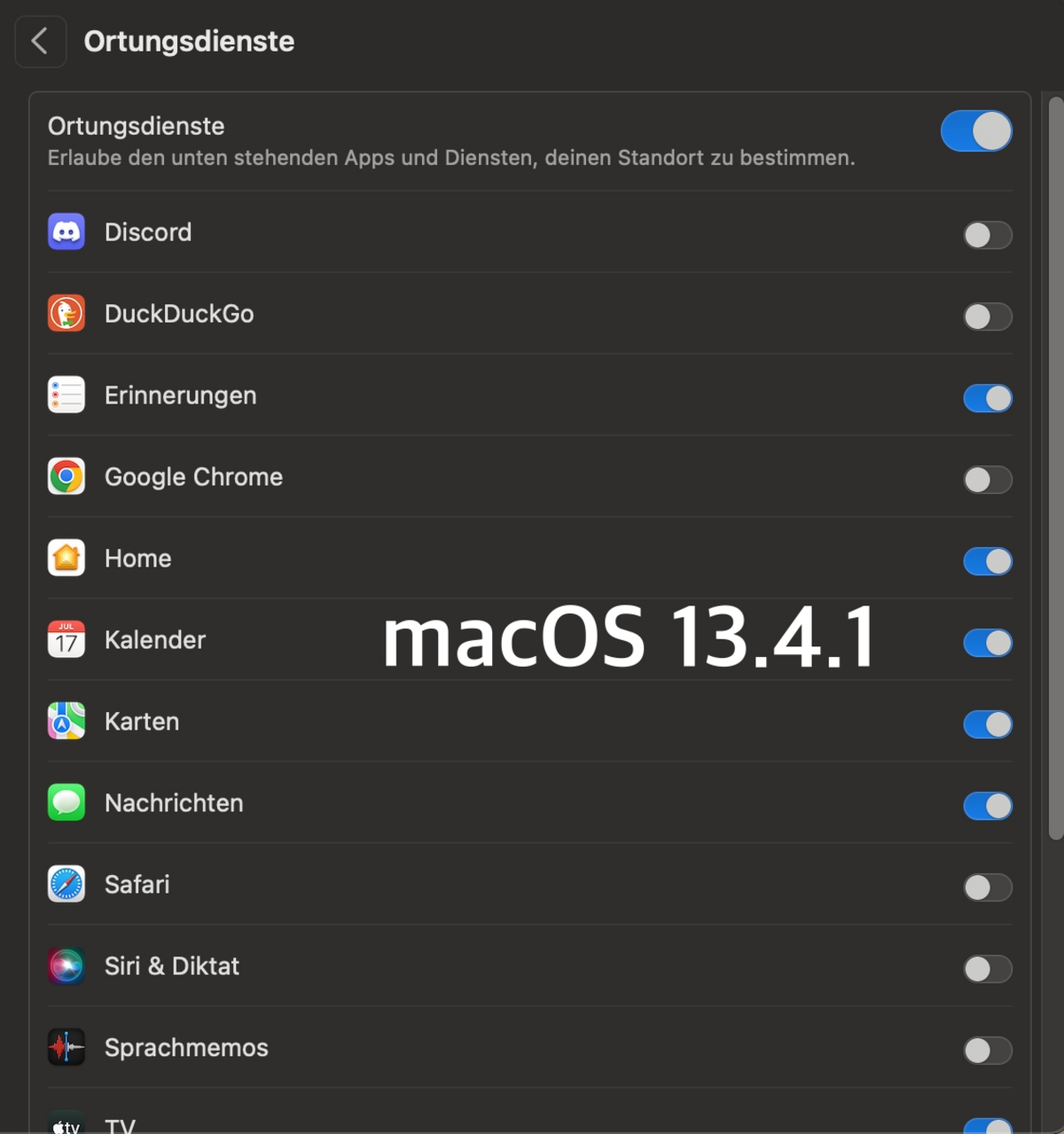The height and width of the screenshot is (1134, 1064).
Task: Select the Erinnerungen label text
Action: pyautogui.click(x=181, y=395)
